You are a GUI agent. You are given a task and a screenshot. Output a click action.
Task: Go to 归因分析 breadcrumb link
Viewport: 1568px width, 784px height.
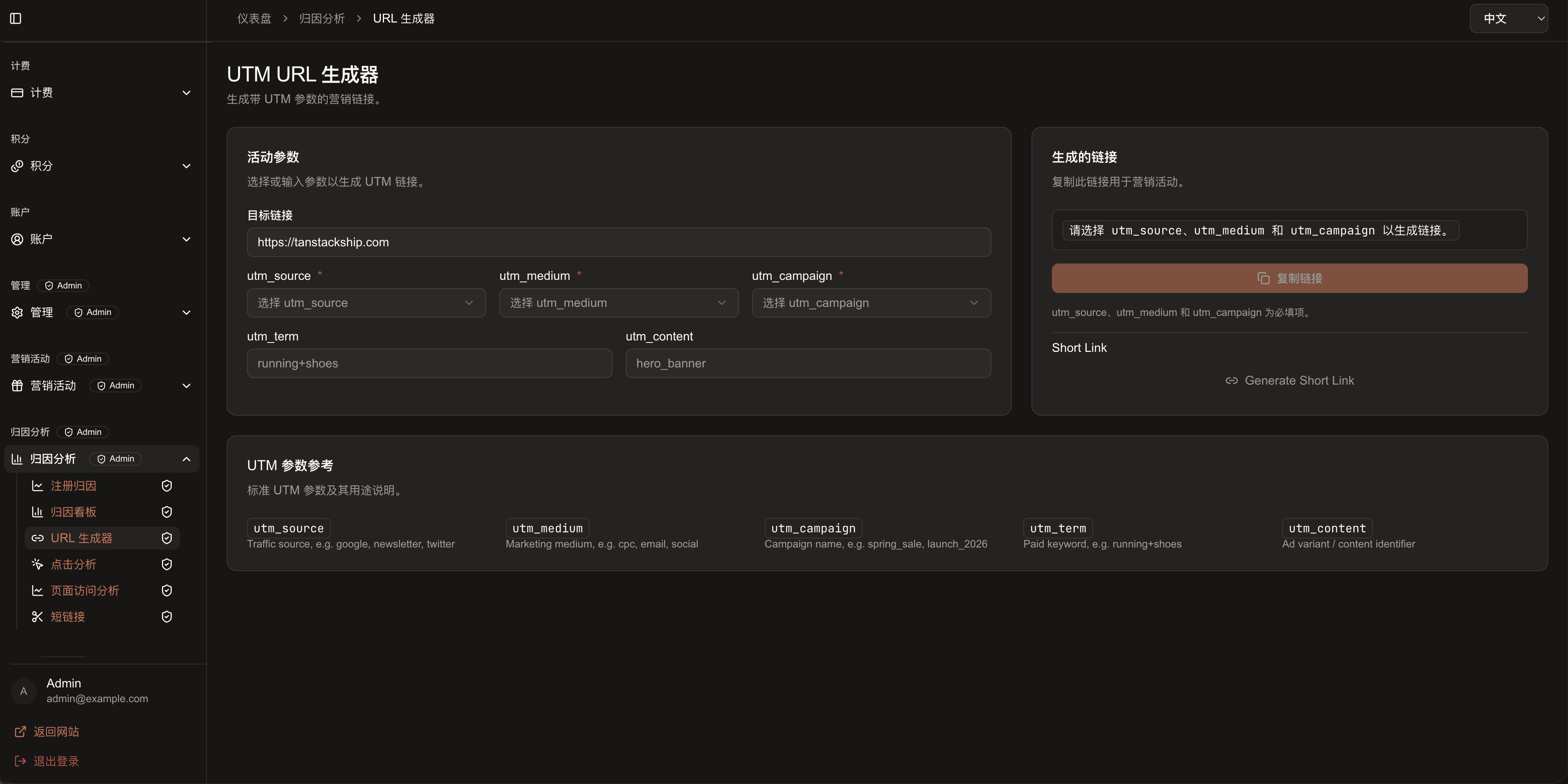click(321, 18)
